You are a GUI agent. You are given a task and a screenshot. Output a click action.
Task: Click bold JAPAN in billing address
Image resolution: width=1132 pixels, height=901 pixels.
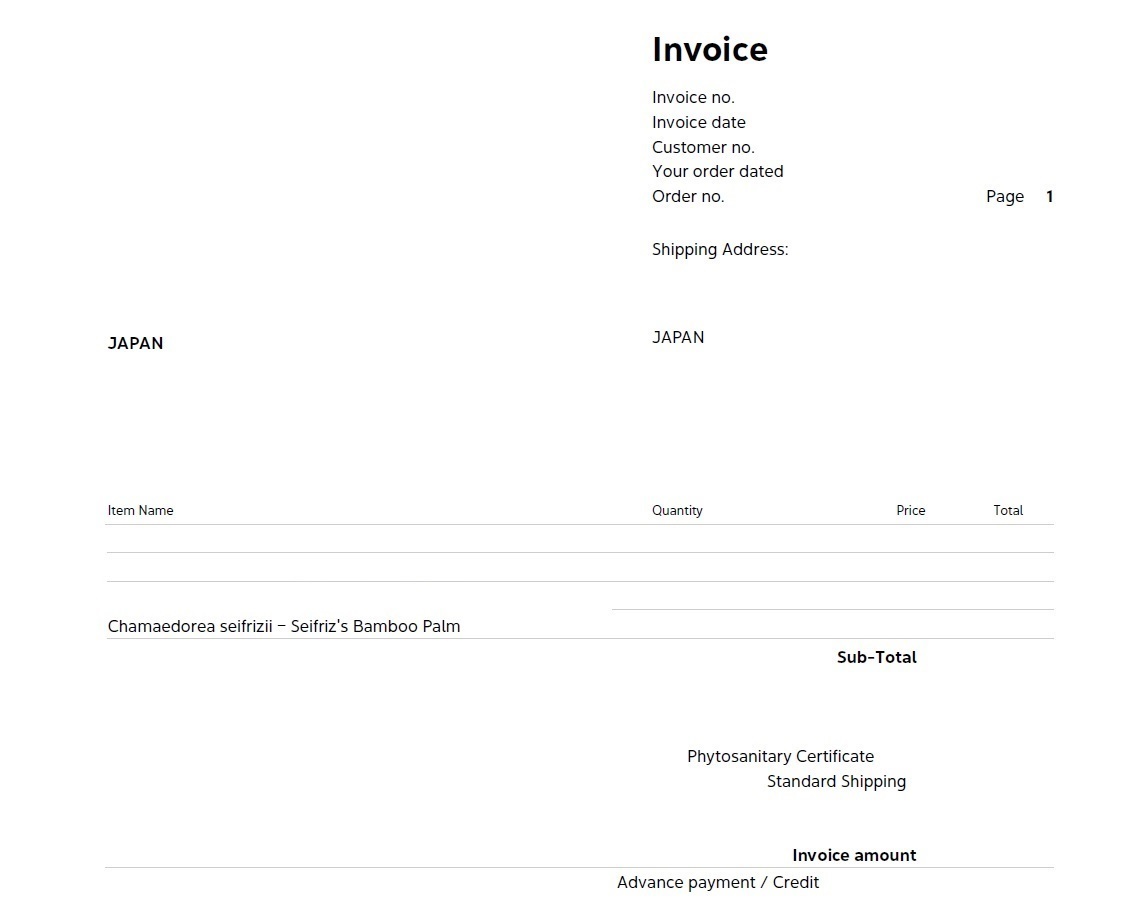point(136,344)
